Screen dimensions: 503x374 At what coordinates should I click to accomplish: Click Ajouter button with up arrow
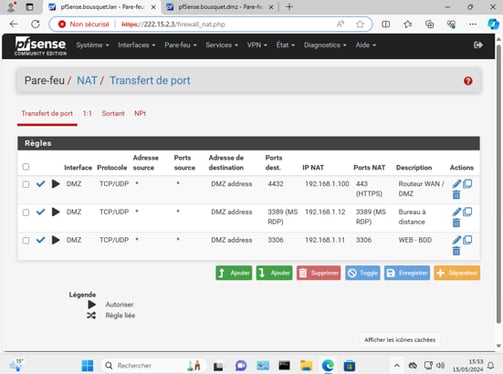coord(234,273)
